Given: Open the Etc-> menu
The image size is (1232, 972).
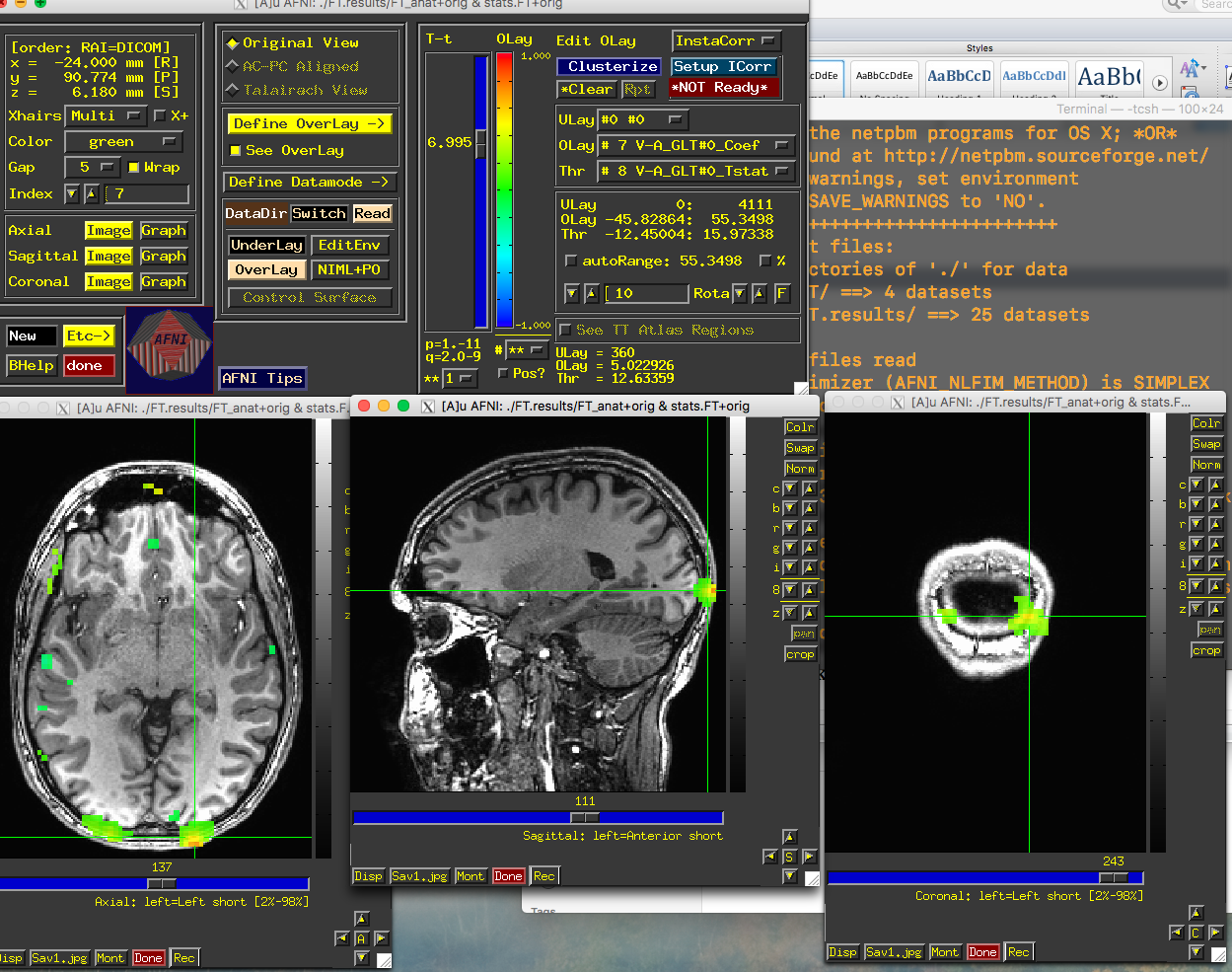Looking at the screenshot, I should (x=89, y=336).
